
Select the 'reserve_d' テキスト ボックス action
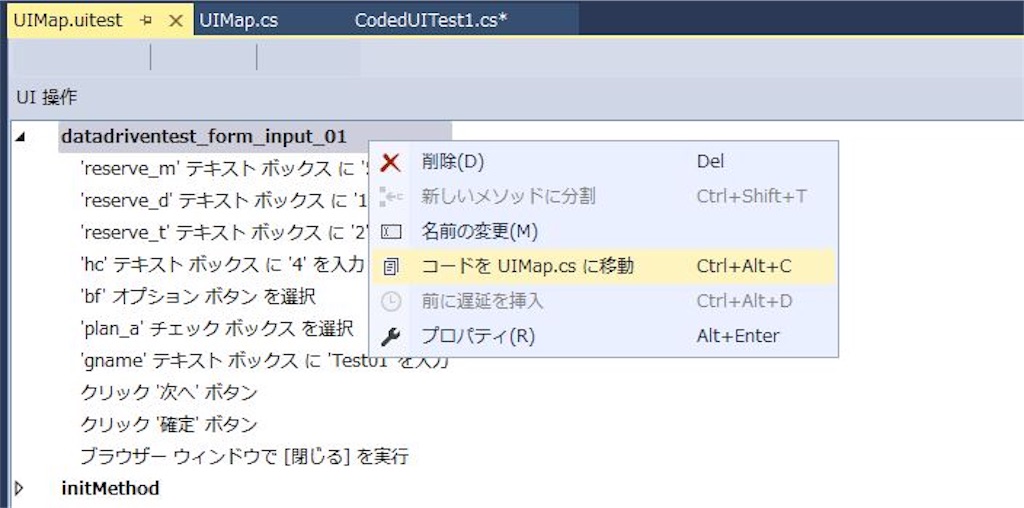[x=225, y=200]
